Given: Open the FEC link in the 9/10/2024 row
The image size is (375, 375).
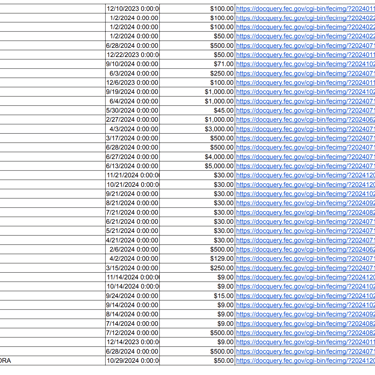Looking at the screenshot, I should click(x=305, y=64).
